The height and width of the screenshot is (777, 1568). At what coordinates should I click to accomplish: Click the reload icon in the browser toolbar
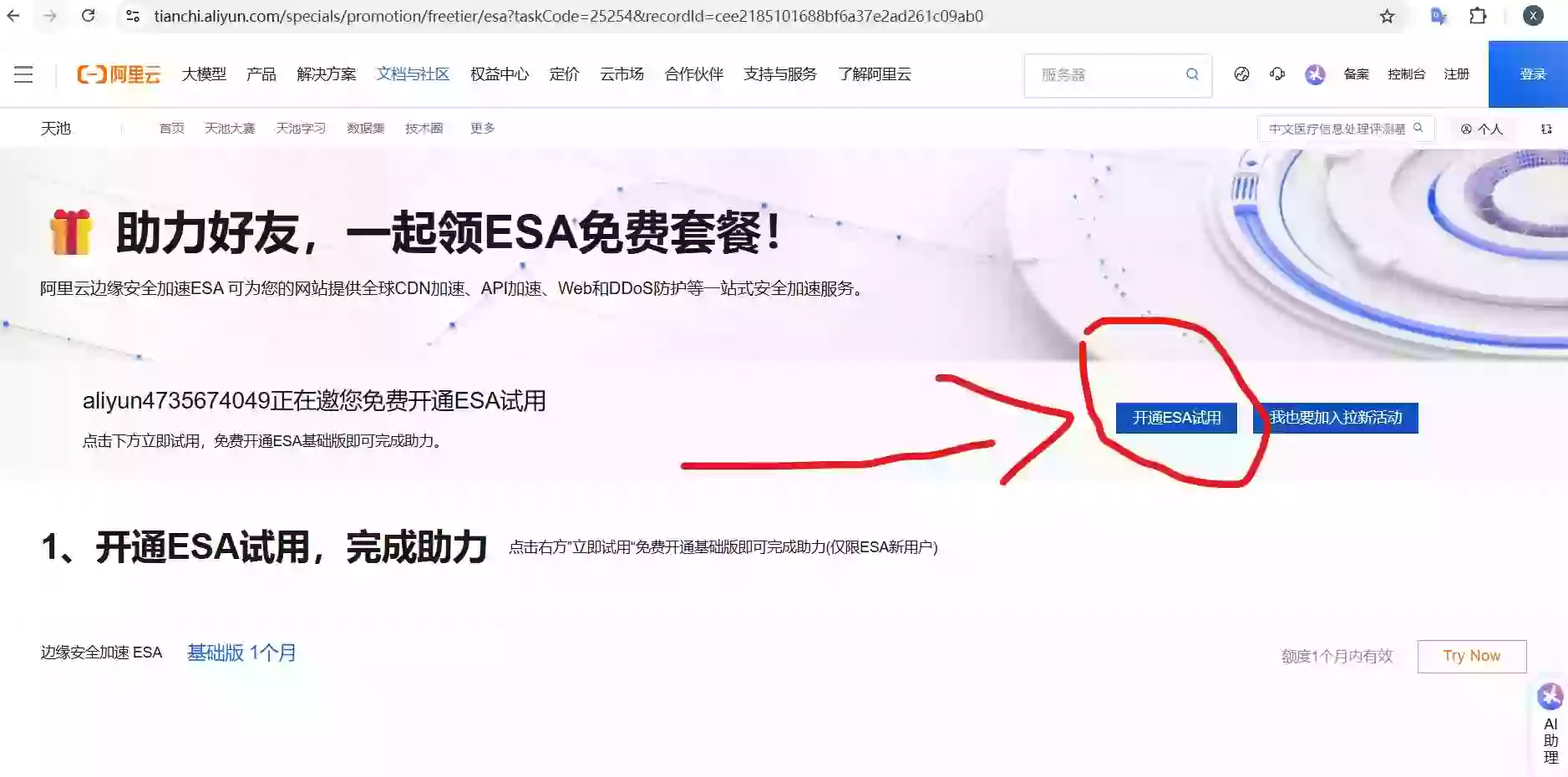(x=89, y=15)
